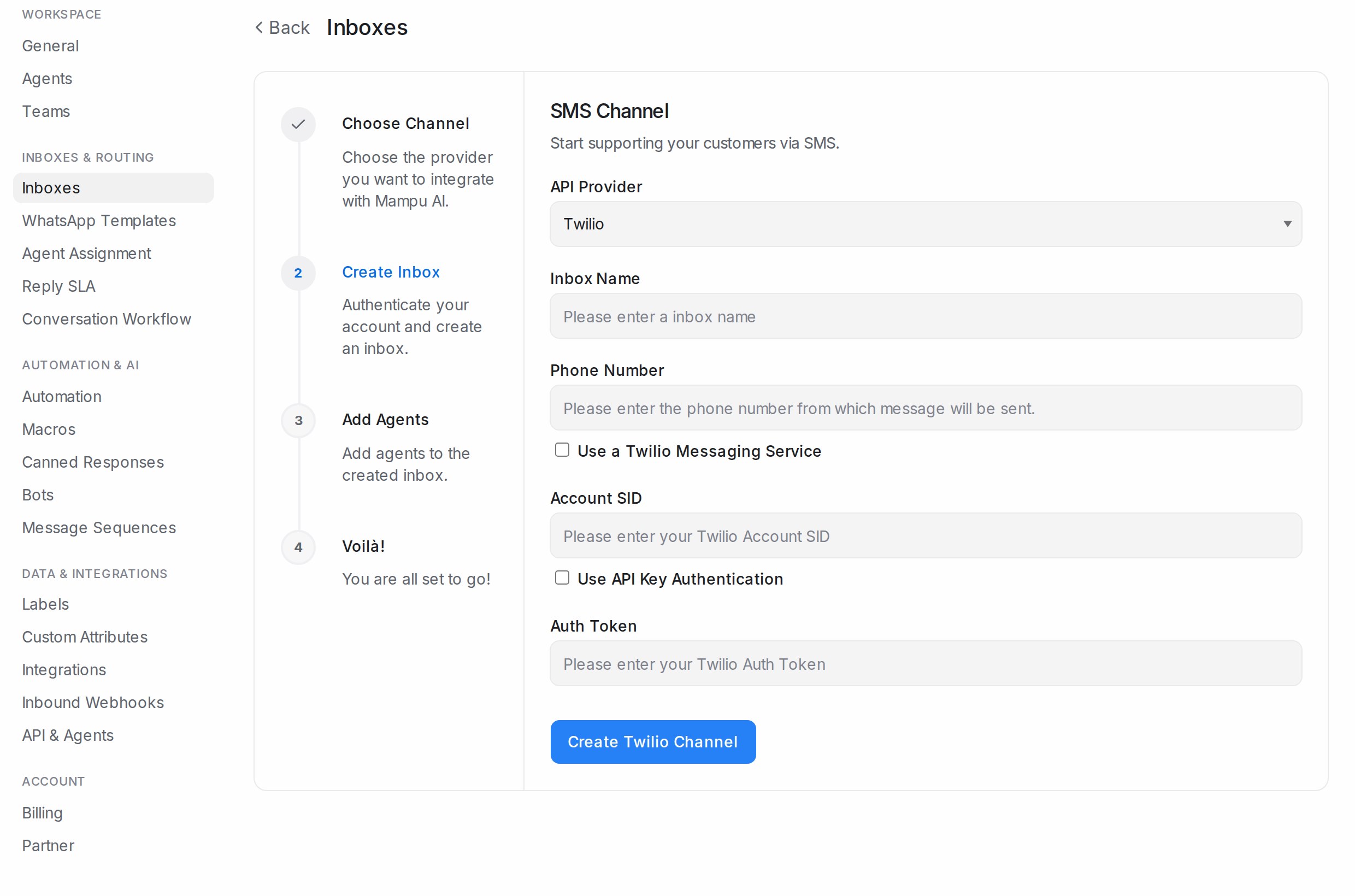Open the Macros page
The width and height of the screenshot is (1355, 896).
[49, 429]
